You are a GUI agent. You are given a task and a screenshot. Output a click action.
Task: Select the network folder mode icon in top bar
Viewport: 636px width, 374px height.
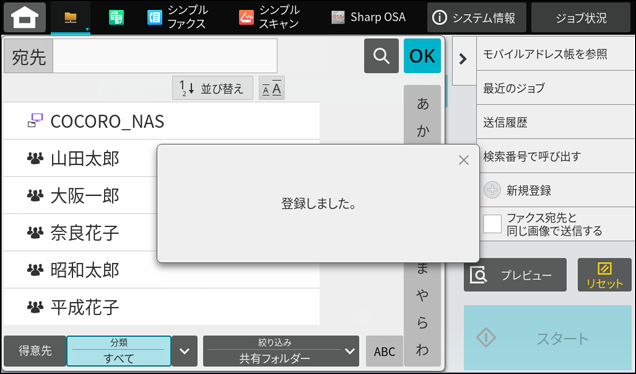point(71,17)
